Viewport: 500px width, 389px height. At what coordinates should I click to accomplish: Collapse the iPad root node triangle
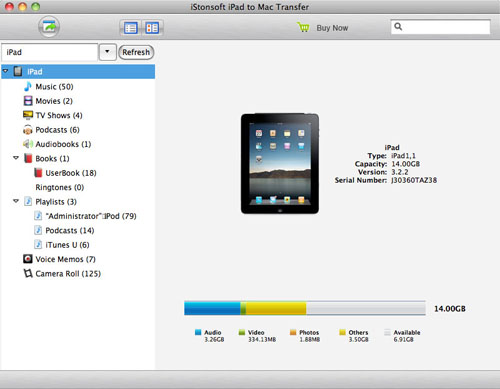[x=6, y=71]
